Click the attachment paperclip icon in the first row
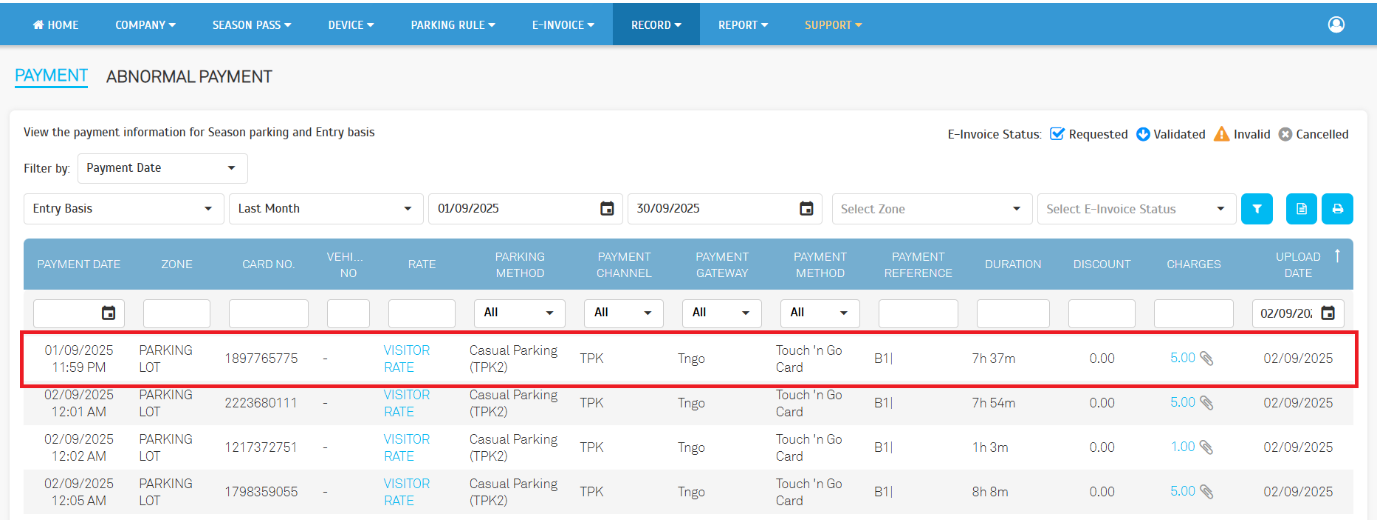1377x520 pixels. (x=1207, y=358)
